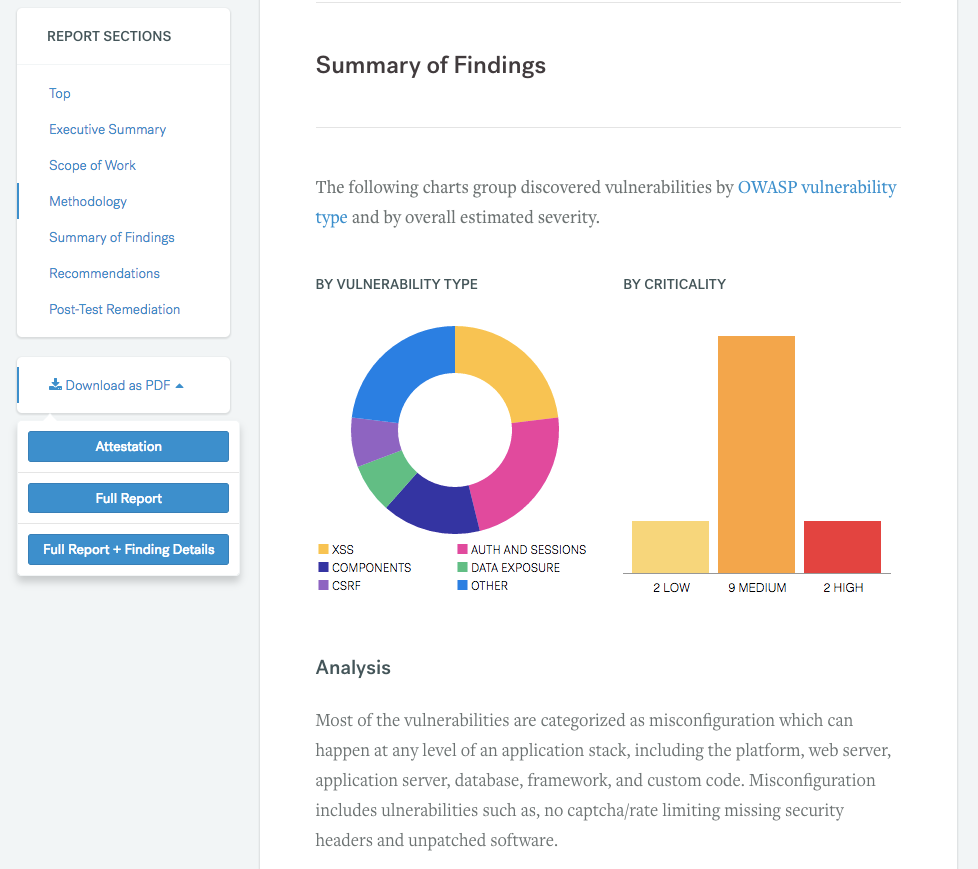
Task: Click the download icon beside Download as PDF
Action: tap(56, 385)
